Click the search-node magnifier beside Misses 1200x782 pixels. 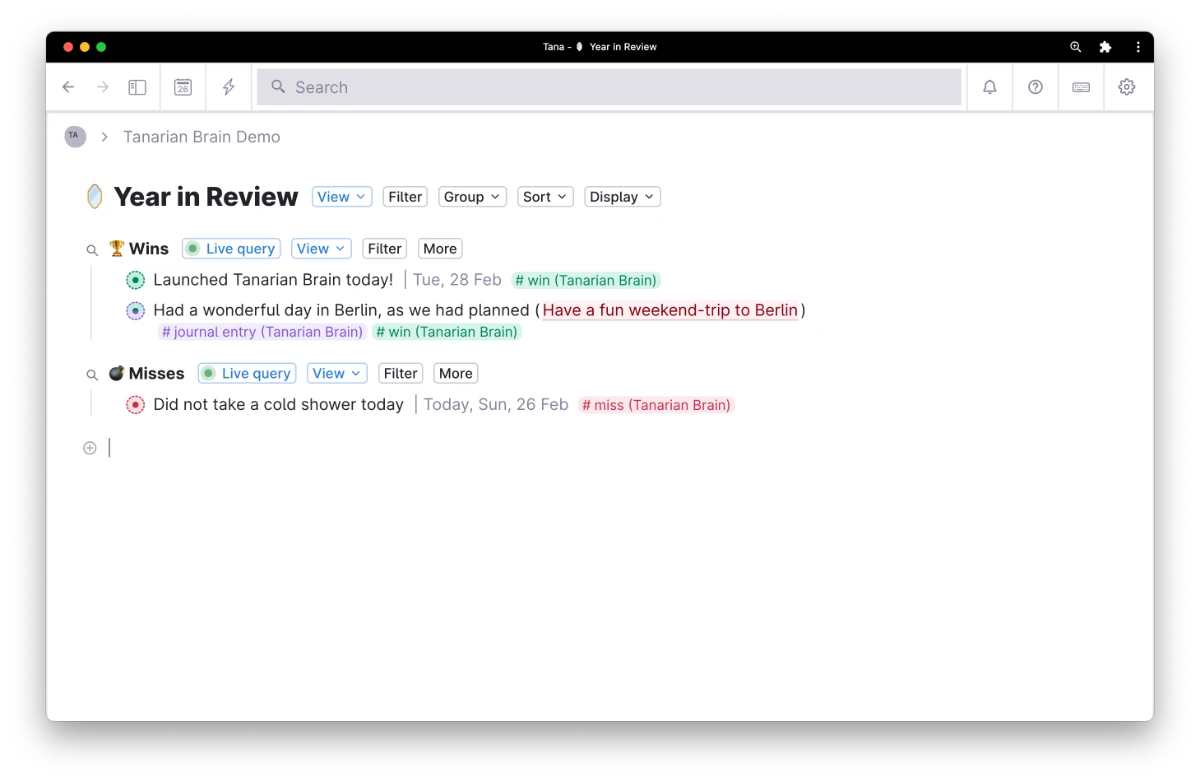coord(92,375)
